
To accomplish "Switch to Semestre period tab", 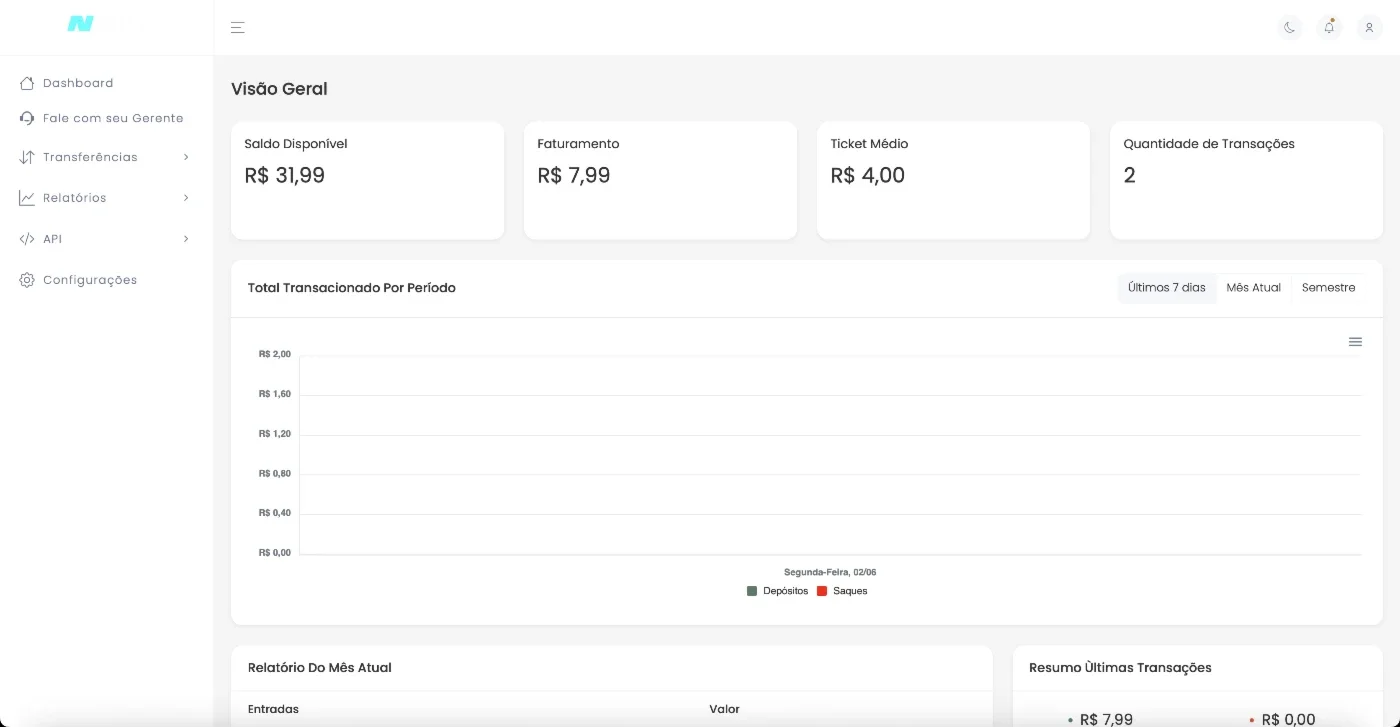I will [x=1329, y=288].
